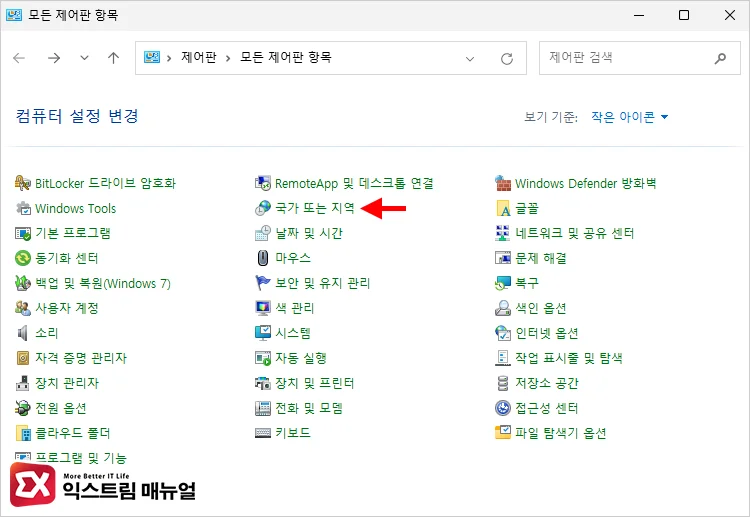
Task: Click the 마우스 icon
Action: pos(263,258)
